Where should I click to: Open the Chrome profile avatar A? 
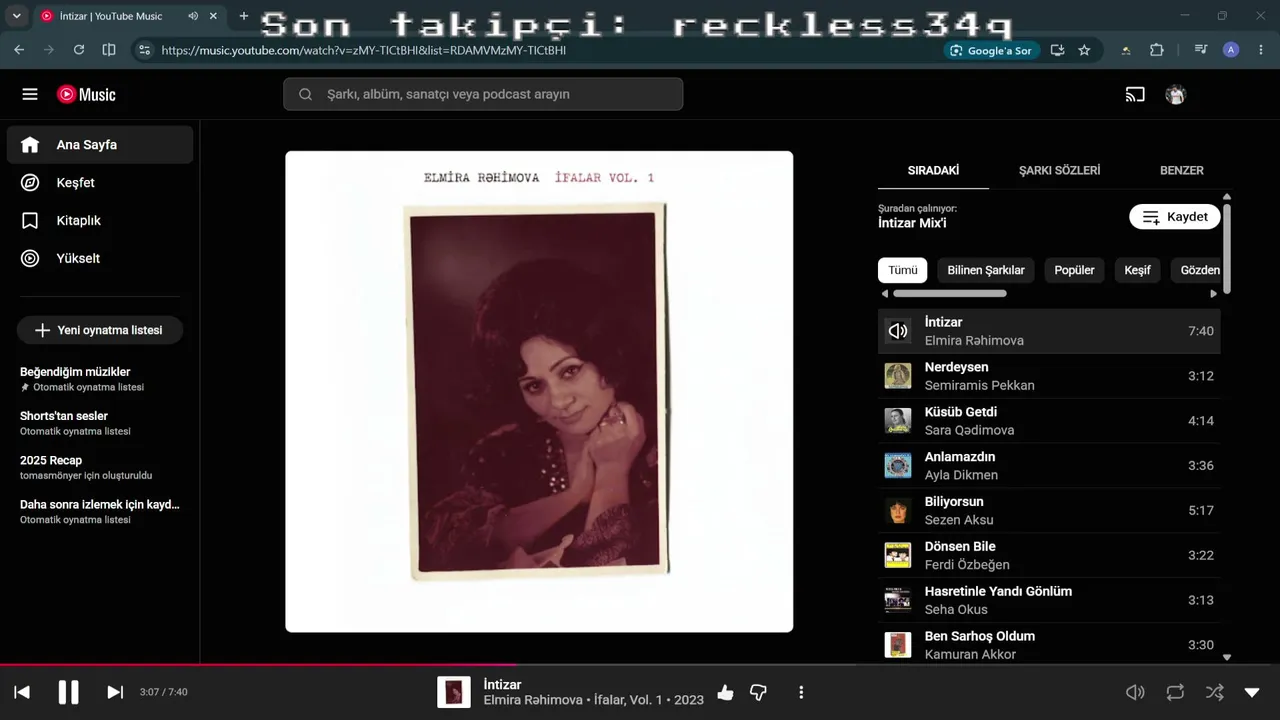1231,50
